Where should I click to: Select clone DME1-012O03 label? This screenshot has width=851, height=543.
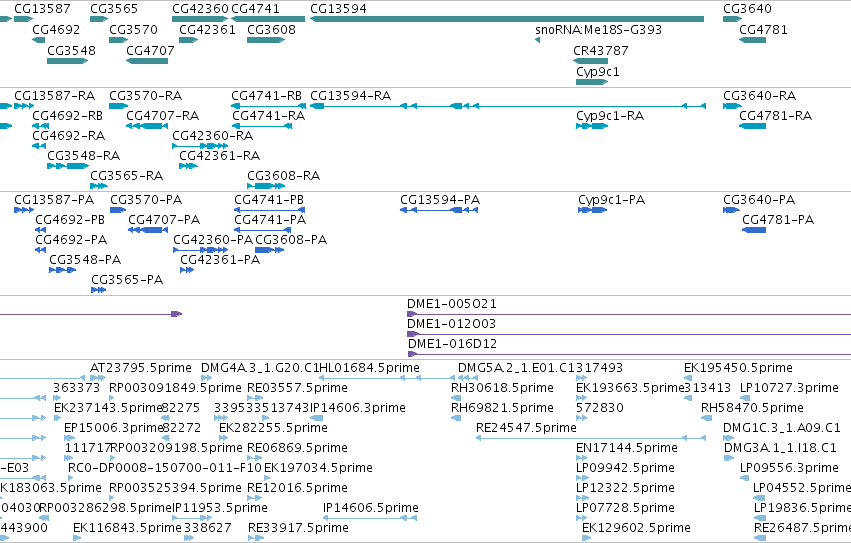[452, 324]
